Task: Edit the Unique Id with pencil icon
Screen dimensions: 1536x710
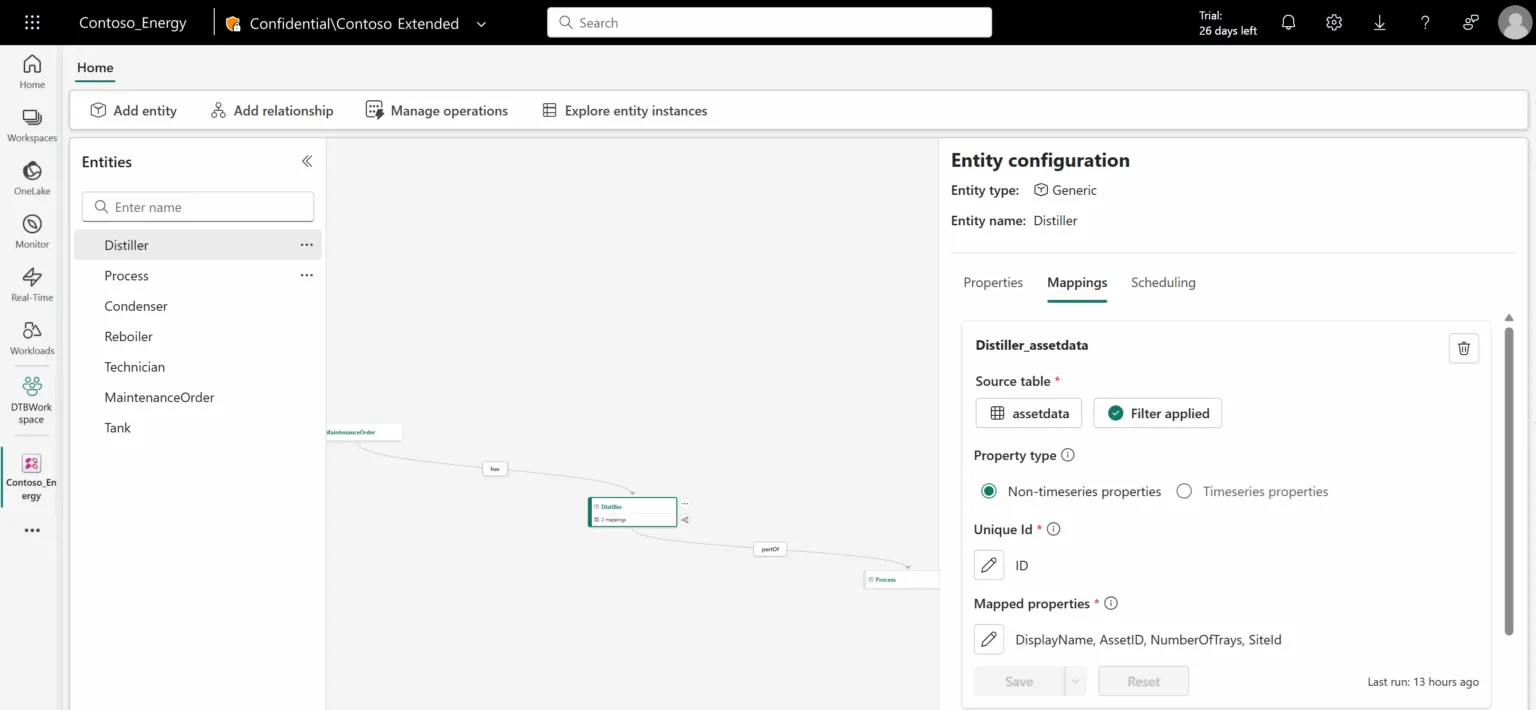Action: 989,565
